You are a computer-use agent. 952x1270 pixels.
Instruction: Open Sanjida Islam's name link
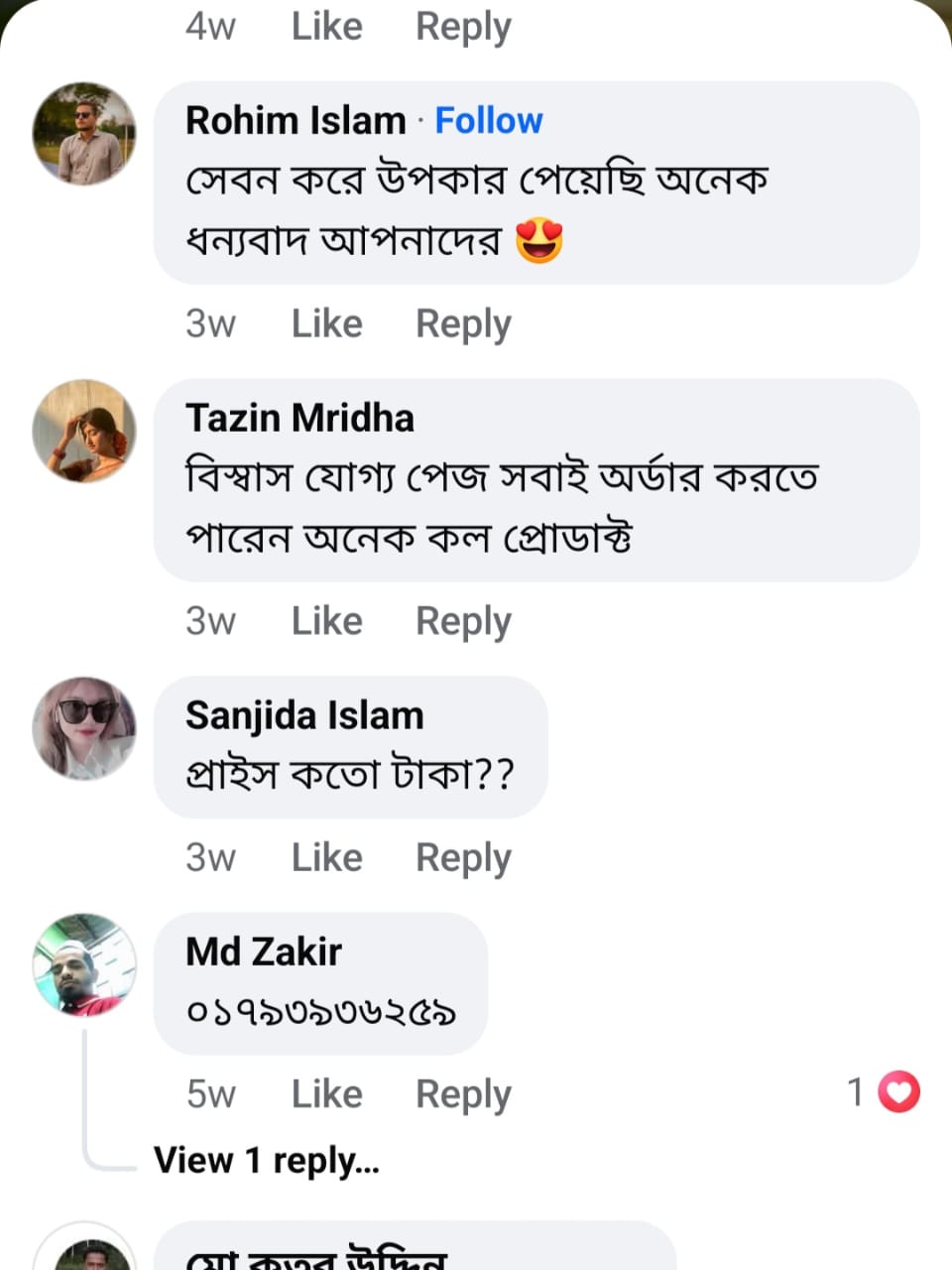pyautogui.click(x=304, y=715)
